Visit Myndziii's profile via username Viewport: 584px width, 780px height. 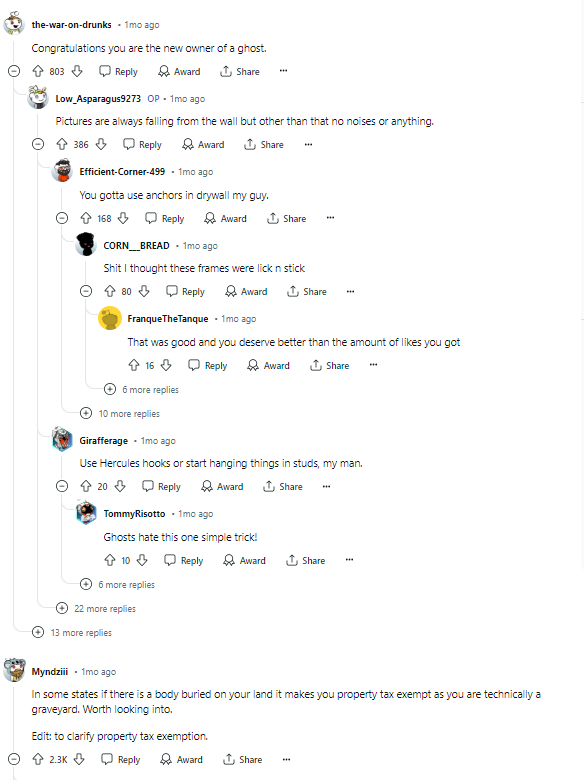(50, 672)
